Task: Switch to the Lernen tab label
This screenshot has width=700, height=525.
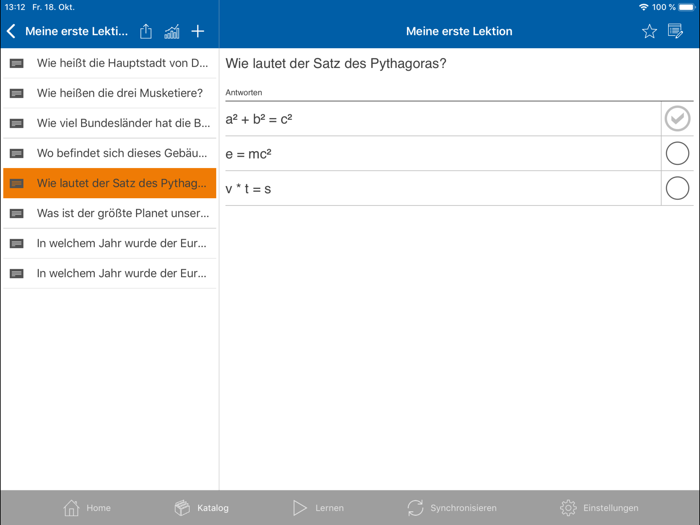Action: tap(329, 508)
